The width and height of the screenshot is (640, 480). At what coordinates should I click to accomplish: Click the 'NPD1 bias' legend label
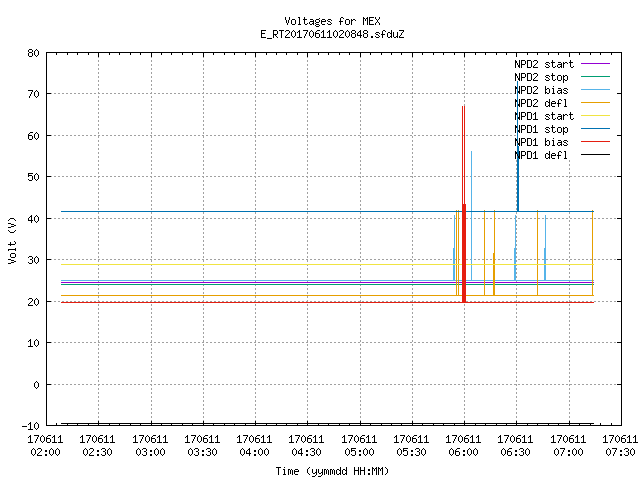pyautogui.click(x=541, y=142)
